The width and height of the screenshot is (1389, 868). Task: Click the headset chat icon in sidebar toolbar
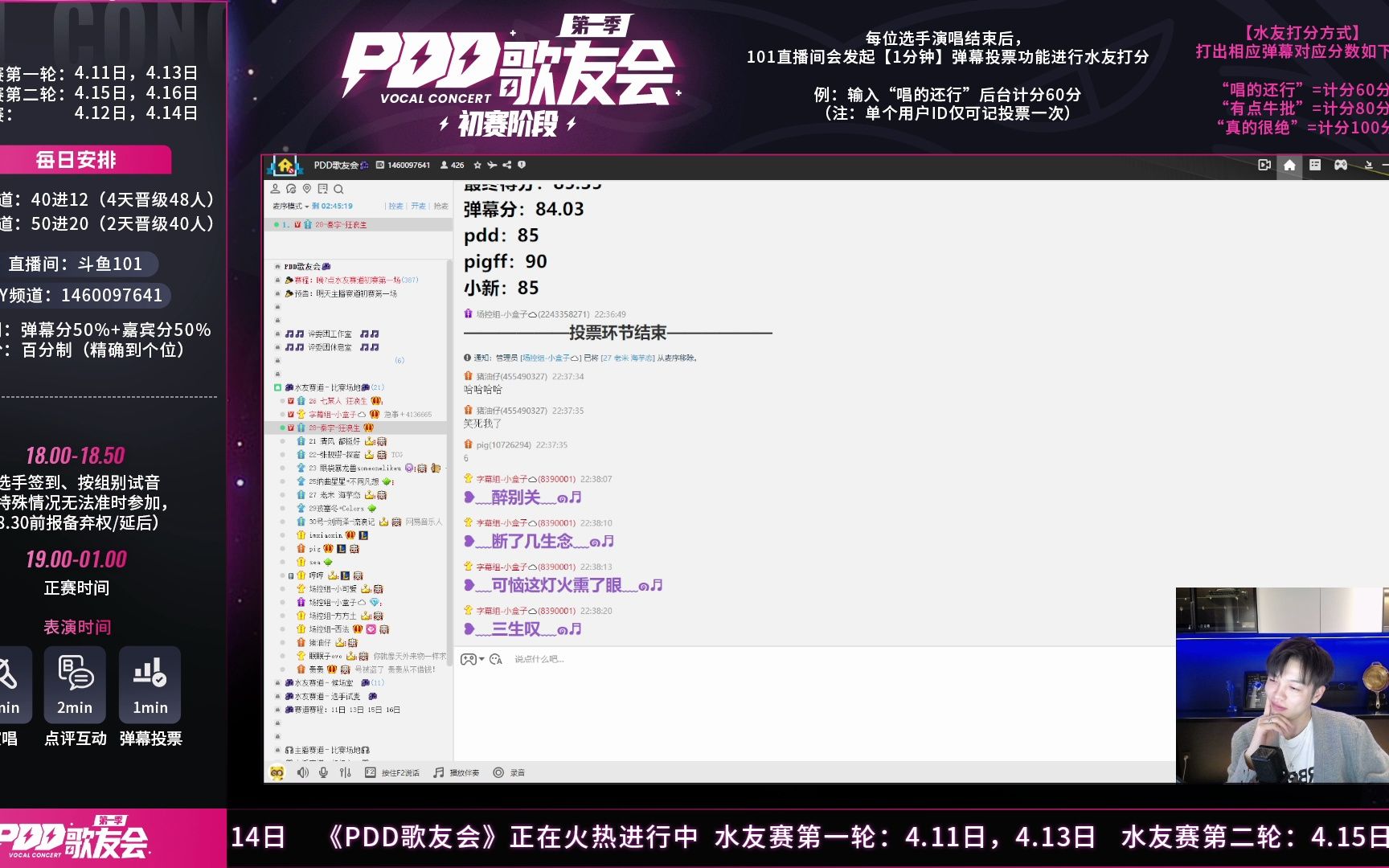(291, 189)
